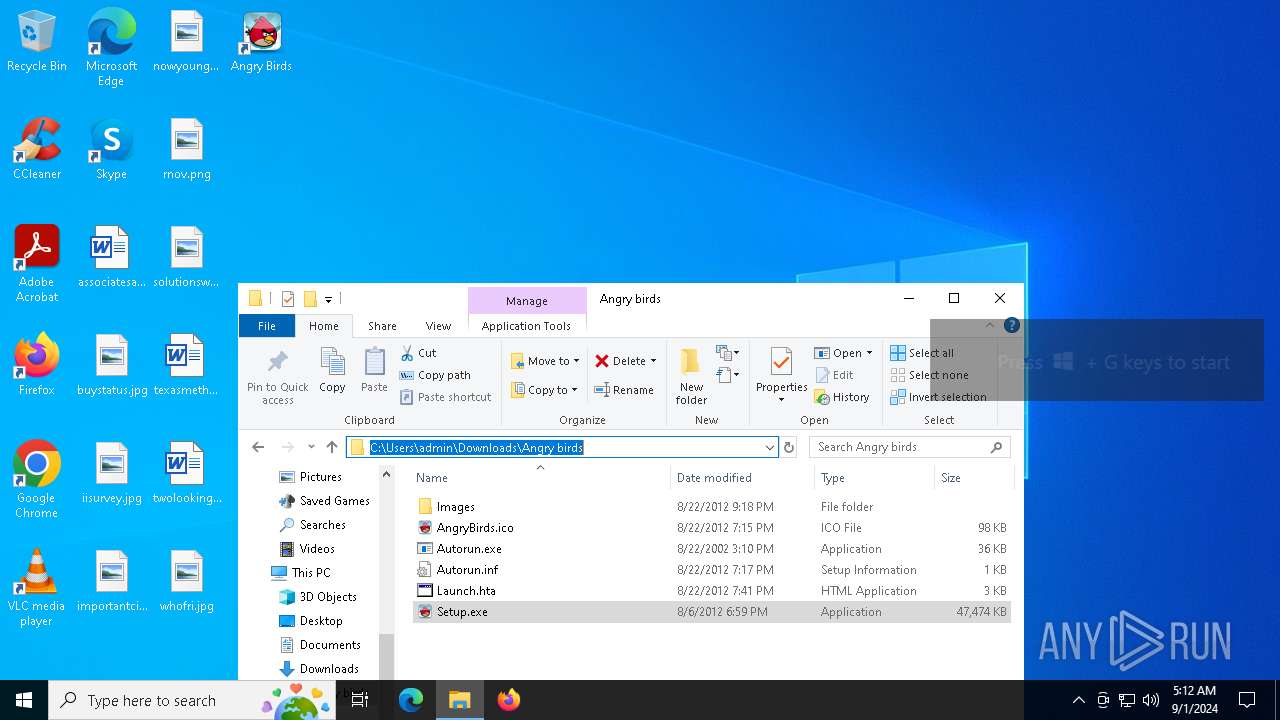Viewport: 1280px width, 720px height.
Task: Open Firefox from the taskbar
Action: (x=509, y=700)
